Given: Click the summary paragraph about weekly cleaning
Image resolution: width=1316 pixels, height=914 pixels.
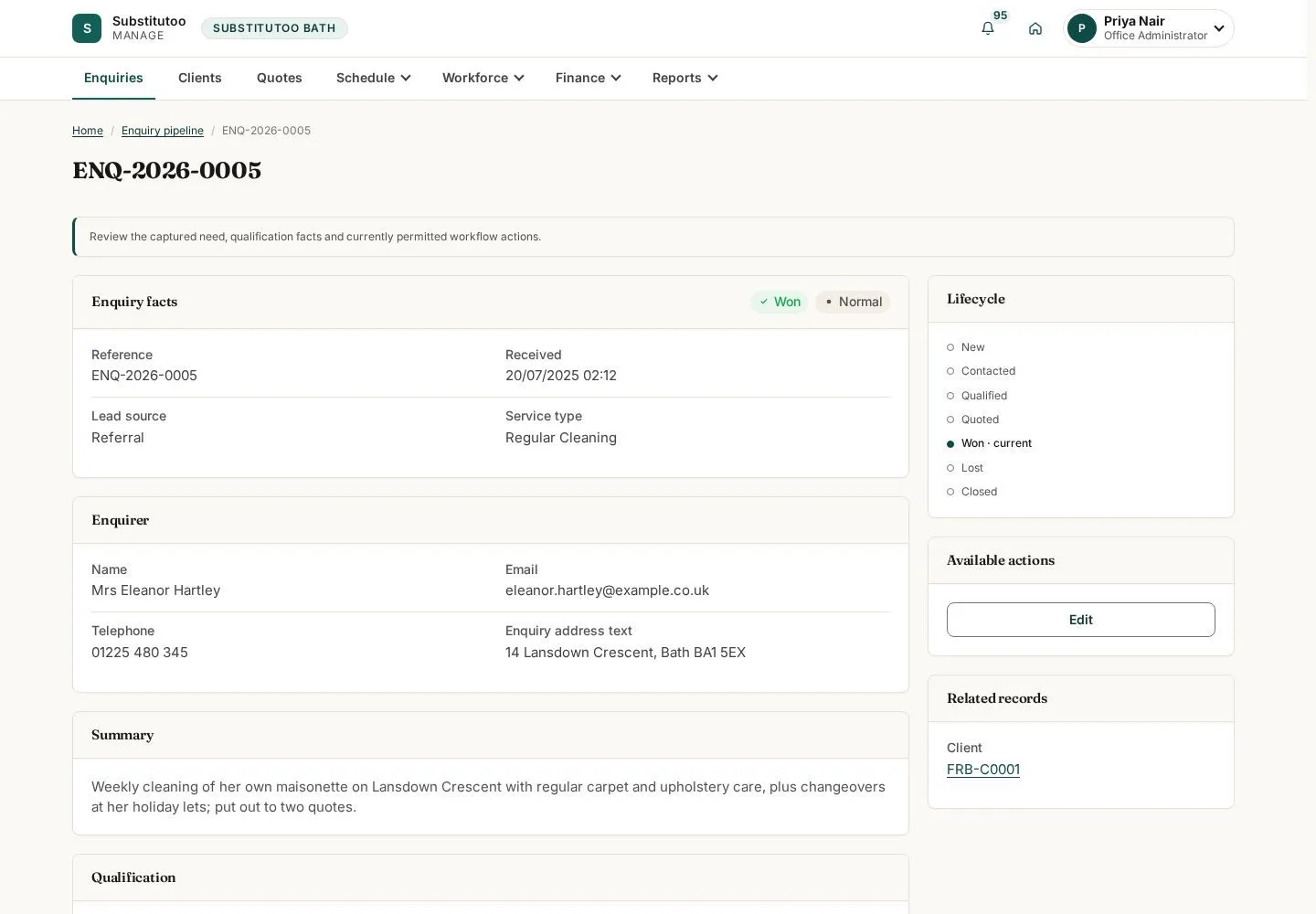Looking at the screenshot, I should click(x=488, y=797).
